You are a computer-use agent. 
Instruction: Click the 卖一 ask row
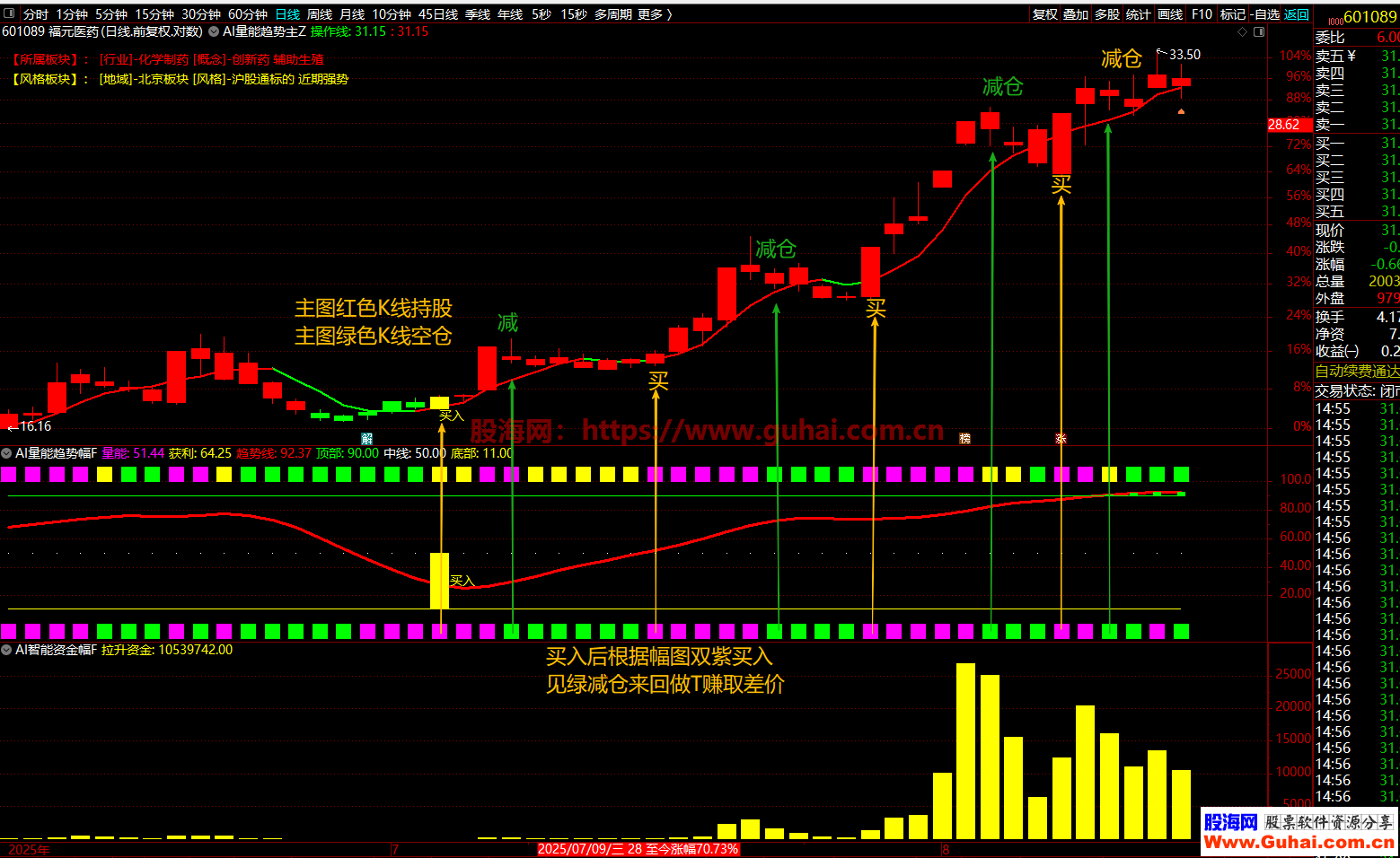tap(1357, 124)
